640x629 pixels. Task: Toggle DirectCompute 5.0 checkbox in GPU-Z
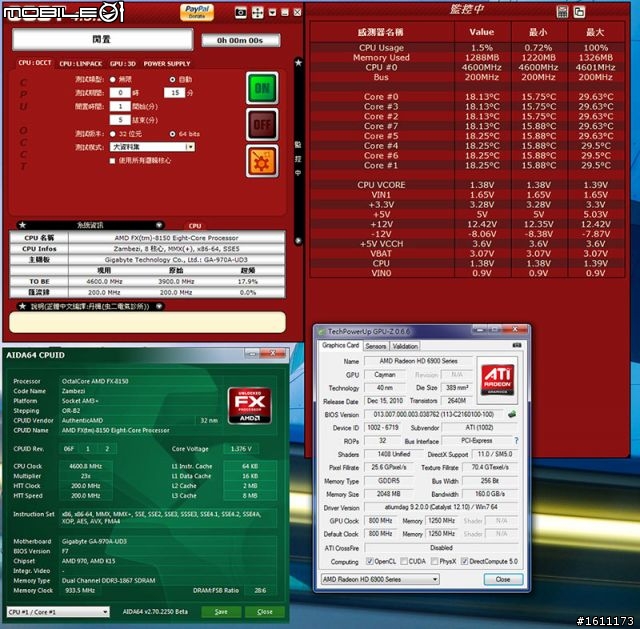[464, 561]
